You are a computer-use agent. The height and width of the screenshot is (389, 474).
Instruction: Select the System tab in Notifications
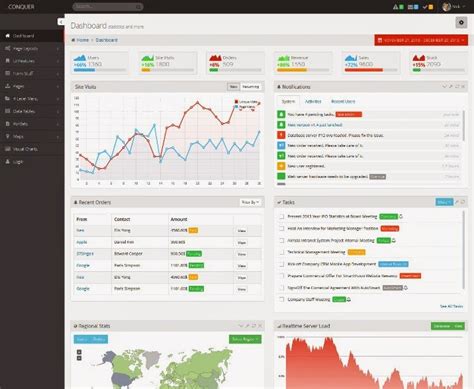click(x=288, y=101)
